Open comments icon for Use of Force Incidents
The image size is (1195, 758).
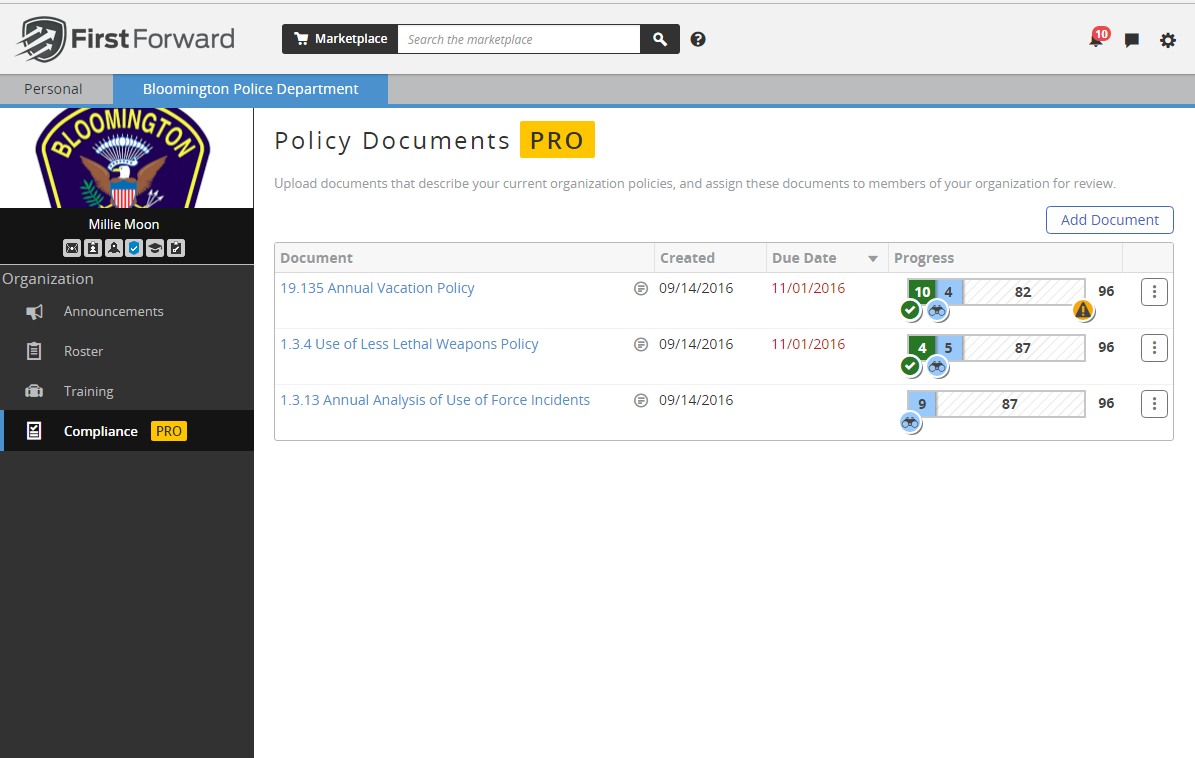tap(641, 401)
